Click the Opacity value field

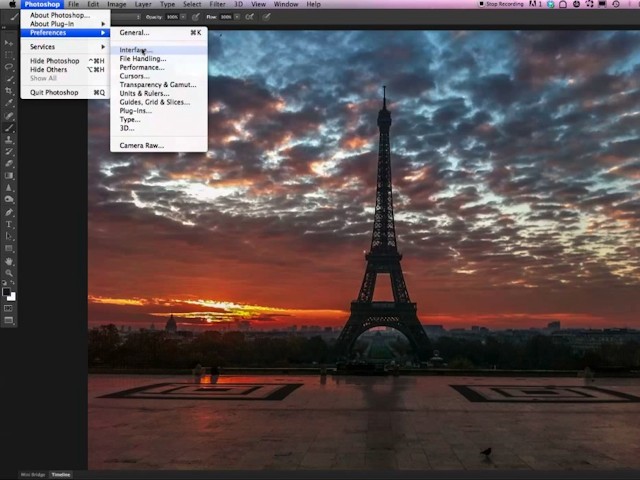coord(172,17)
